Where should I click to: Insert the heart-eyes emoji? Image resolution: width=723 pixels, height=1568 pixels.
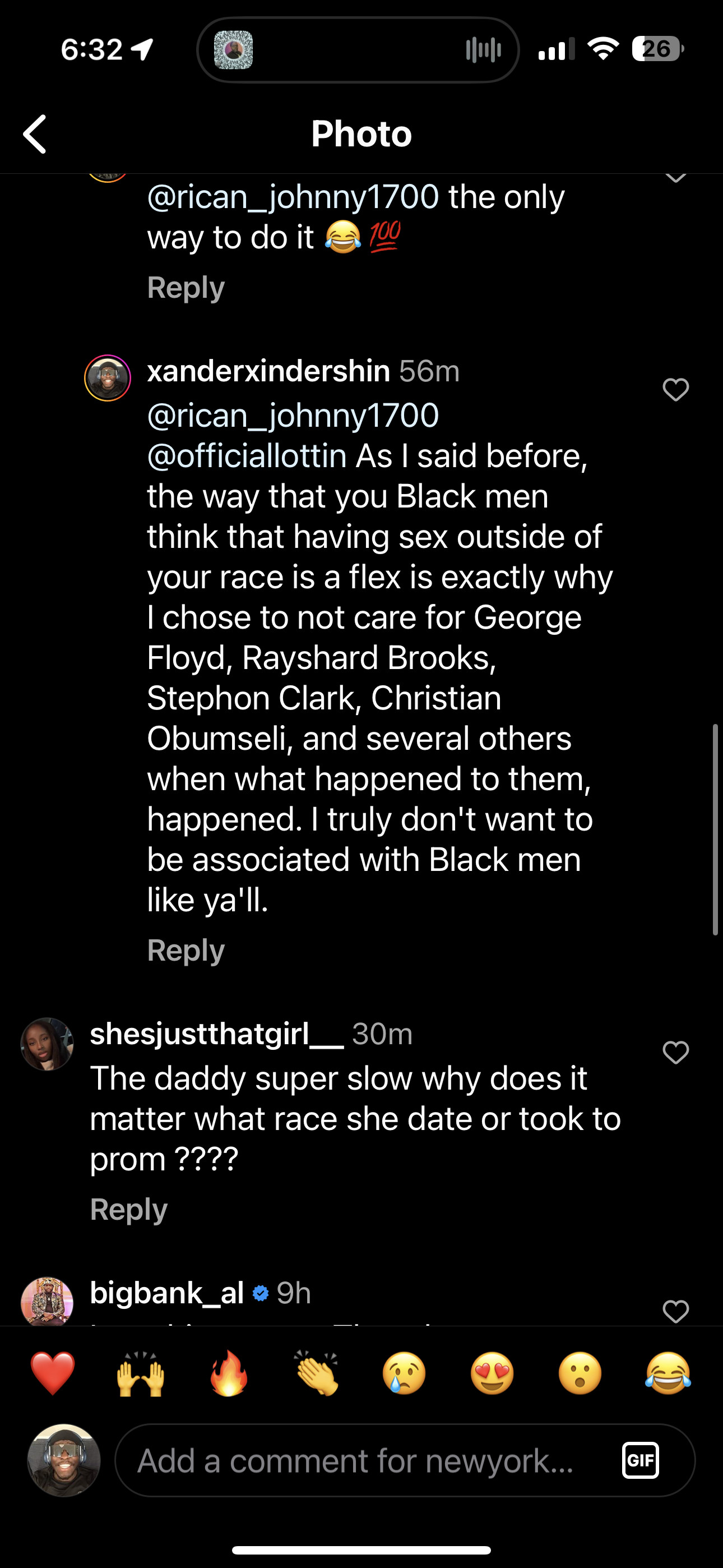[492, 1373]
